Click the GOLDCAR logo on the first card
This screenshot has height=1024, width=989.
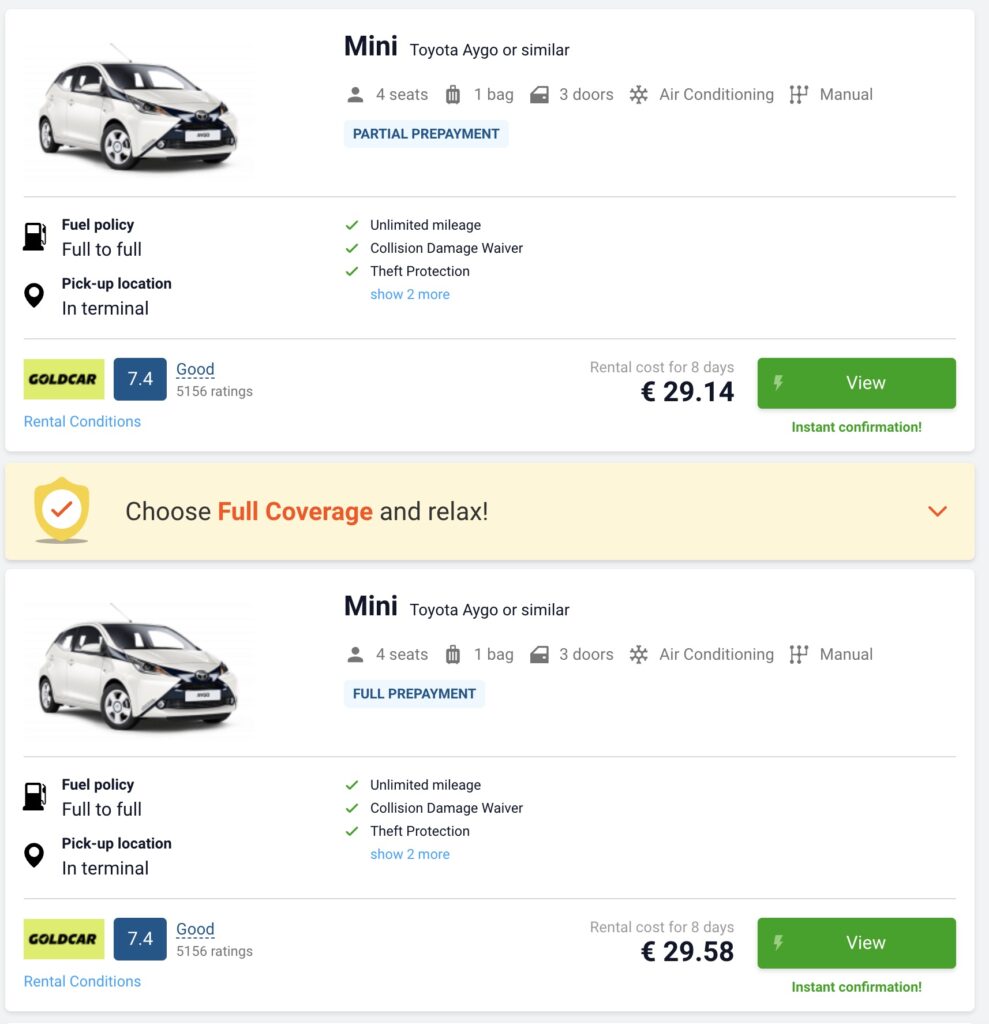[x=63, y=379]
